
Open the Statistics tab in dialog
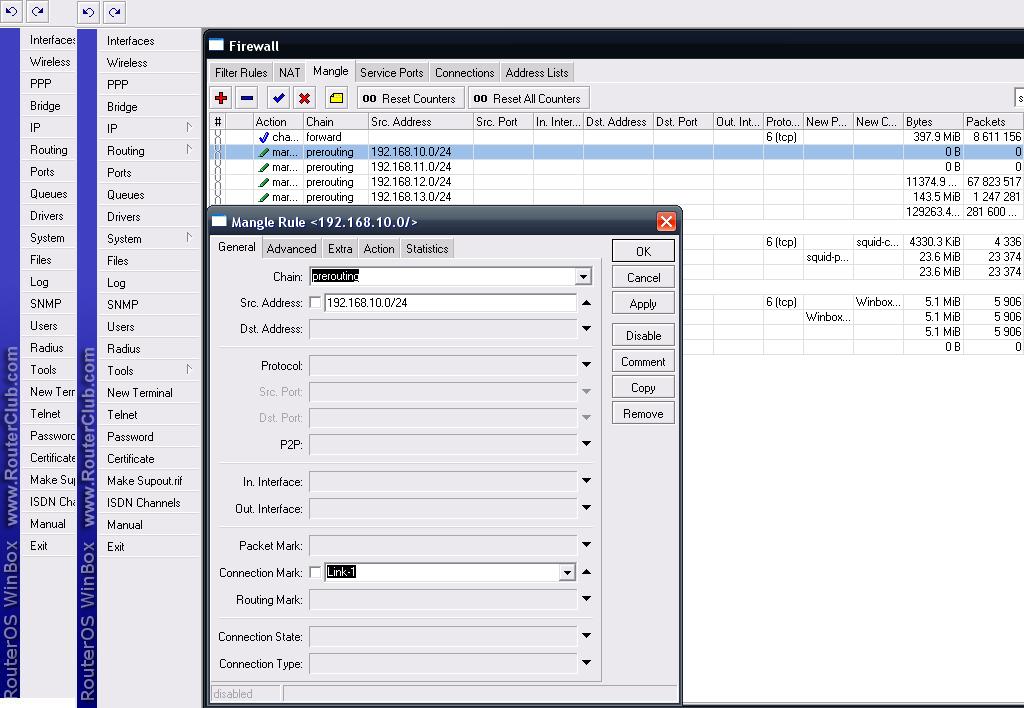pos(427,248)
